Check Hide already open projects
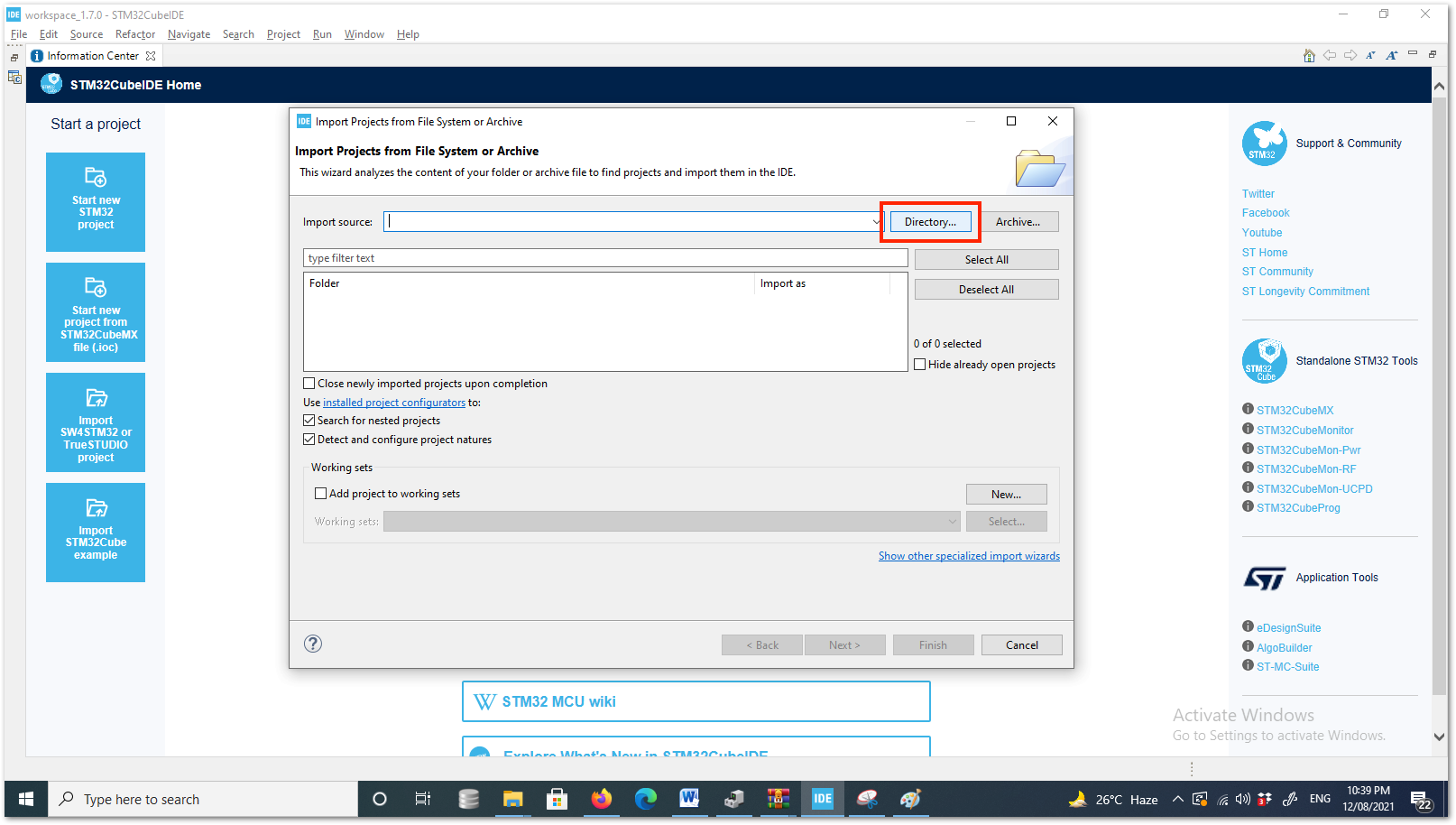The image size is (1456, 825). 920,365
